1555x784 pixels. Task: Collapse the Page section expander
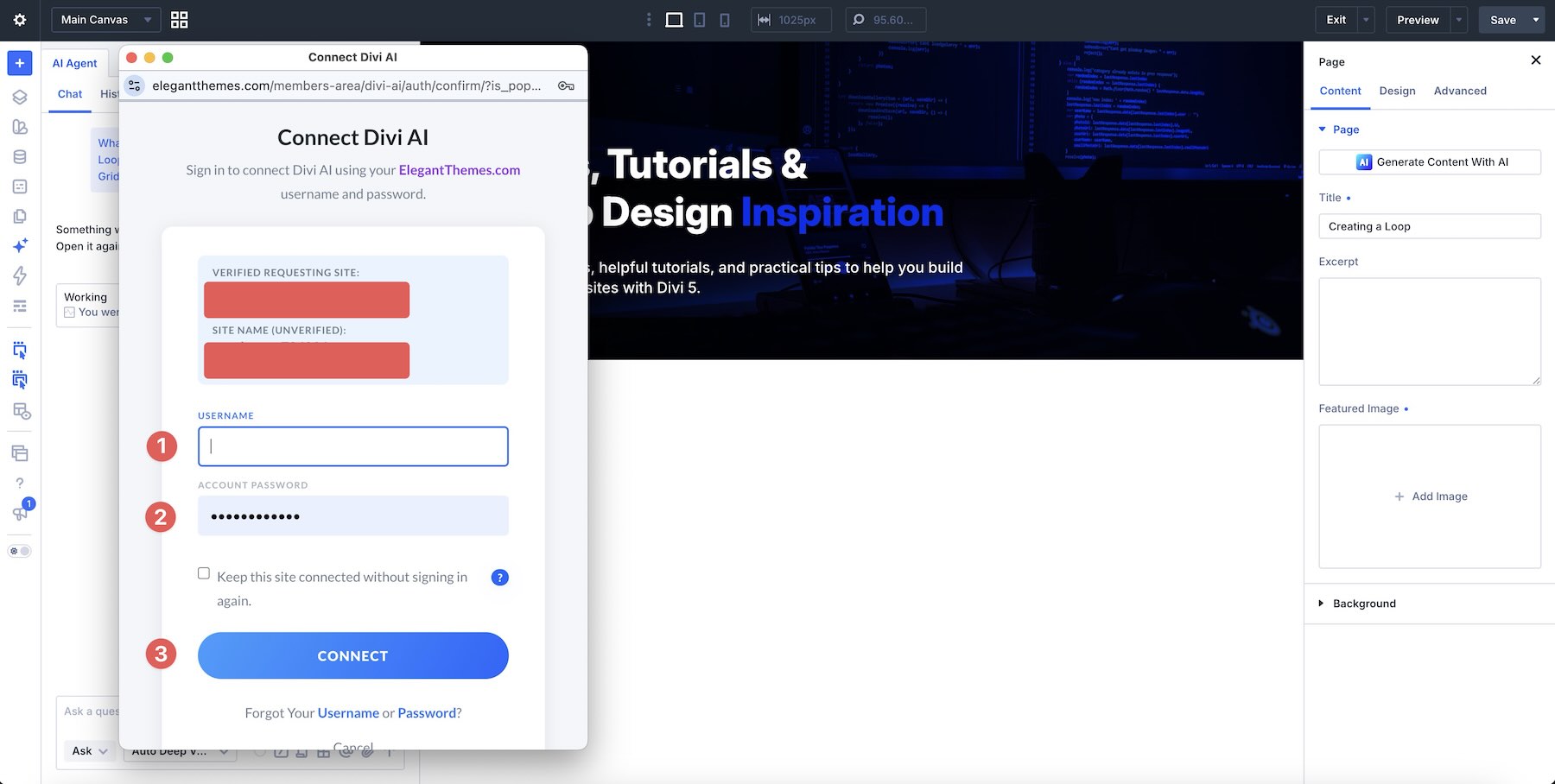coord(1322,130)
